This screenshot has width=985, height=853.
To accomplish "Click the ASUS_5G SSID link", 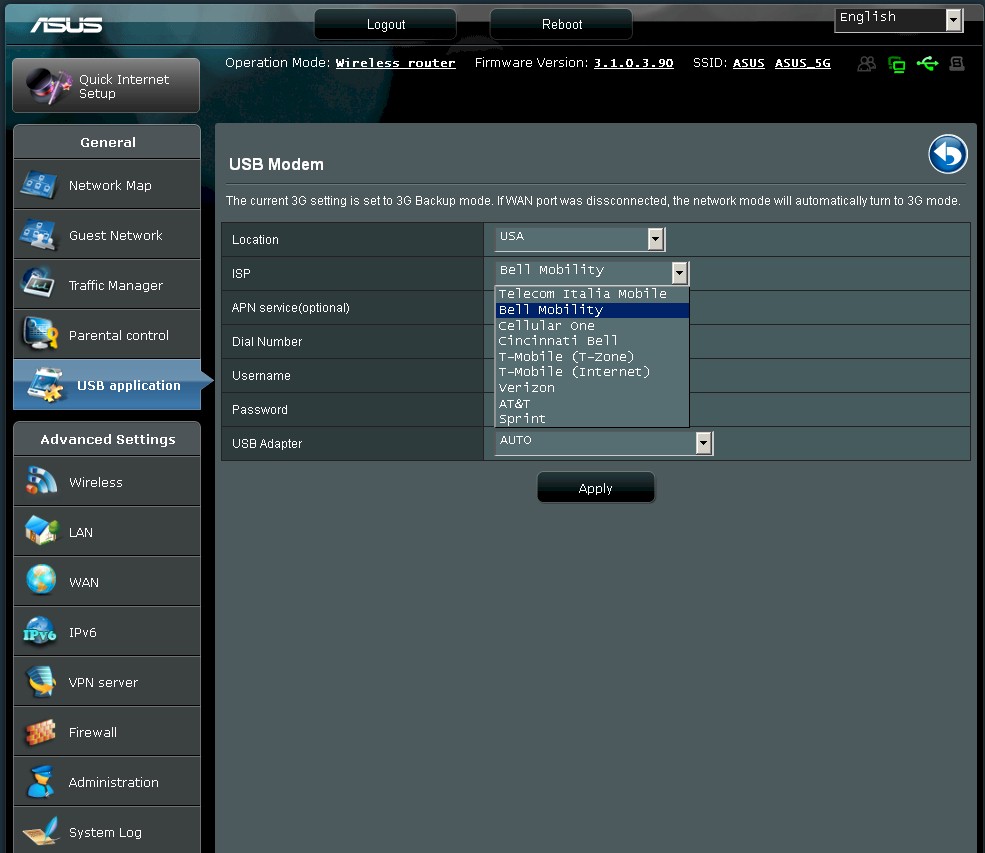I will (x=802, y=63).
